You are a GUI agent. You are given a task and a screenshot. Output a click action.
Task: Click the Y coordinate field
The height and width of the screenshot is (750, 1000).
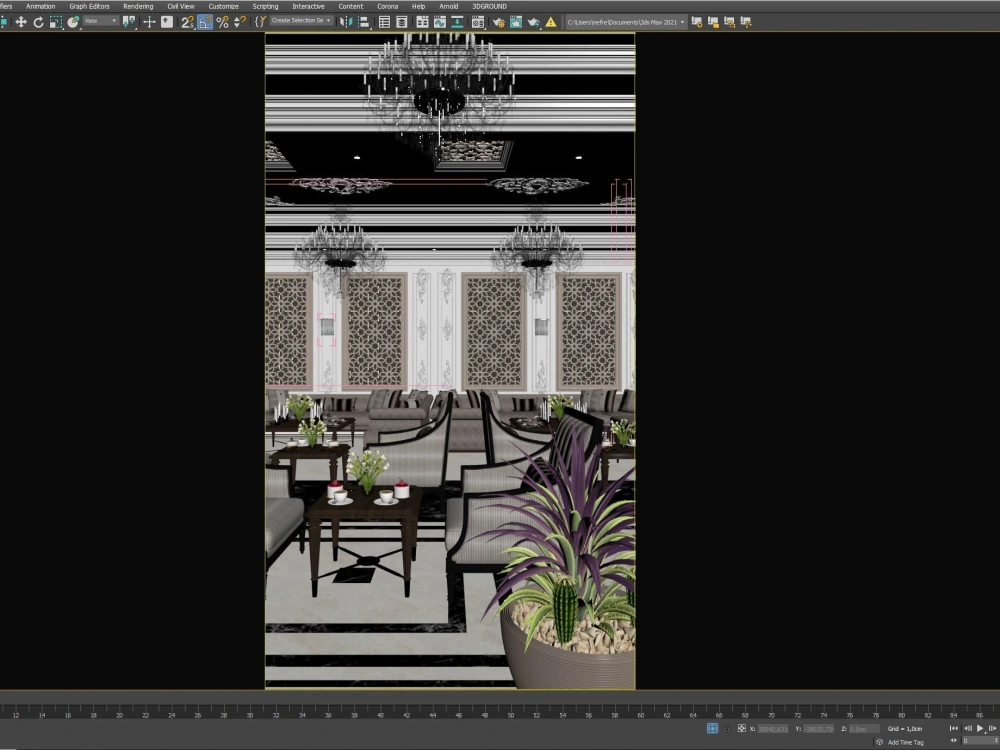click(x=818, y=729)
